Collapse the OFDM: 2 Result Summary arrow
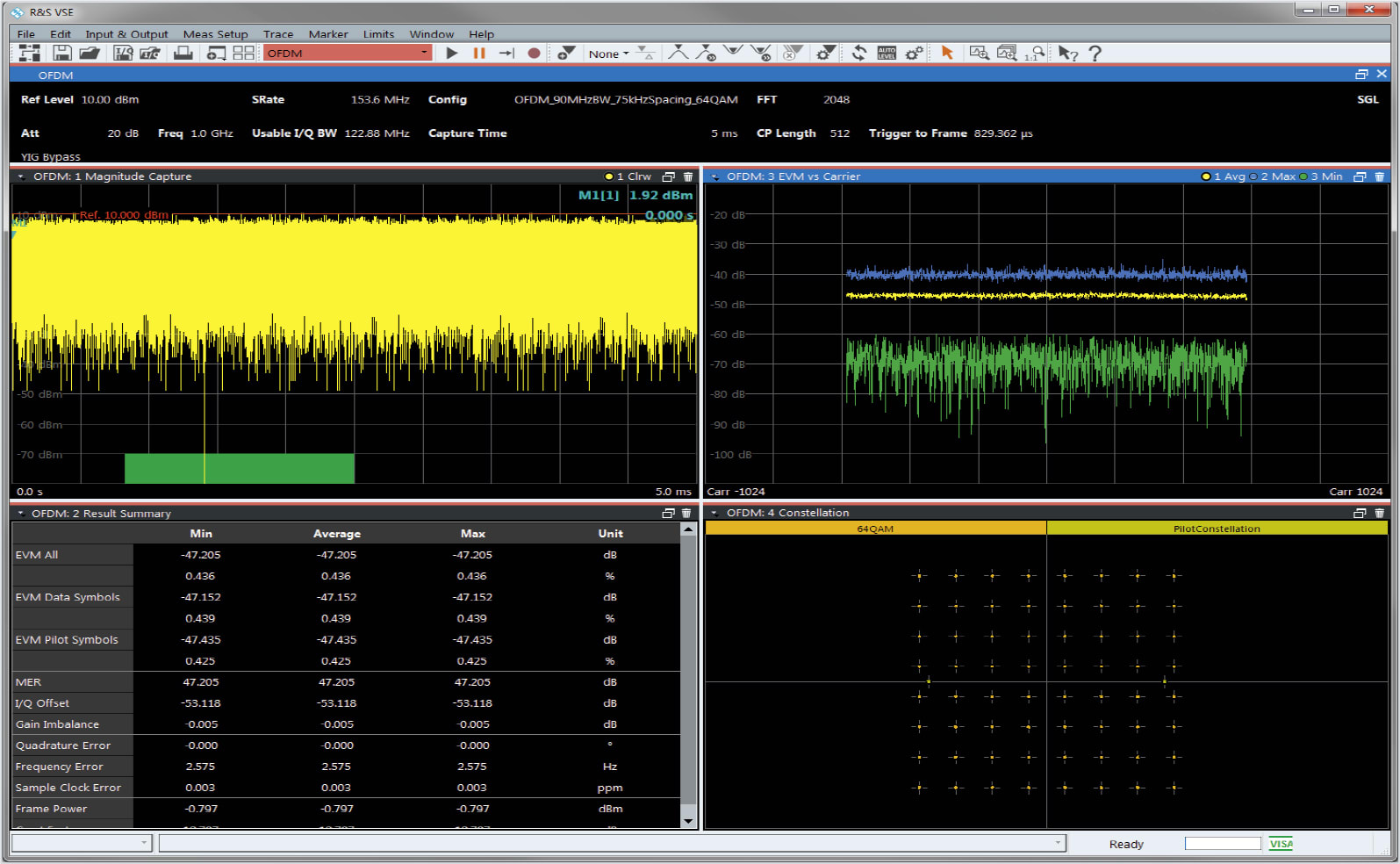 20,514
